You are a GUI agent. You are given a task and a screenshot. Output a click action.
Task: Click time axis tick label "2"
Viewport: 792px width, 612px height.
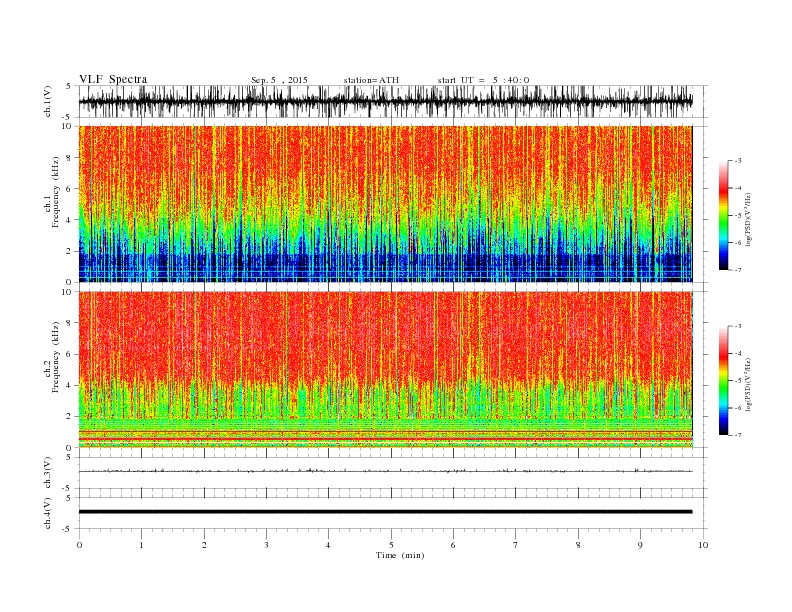(x=204, y=545)
